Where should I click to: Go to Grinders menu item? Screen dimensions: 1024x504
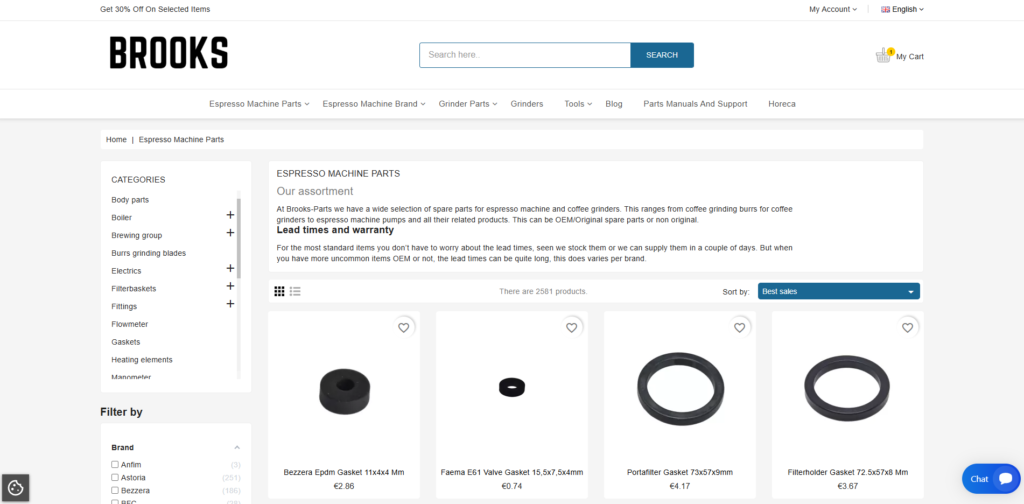(x=527, y=104)
